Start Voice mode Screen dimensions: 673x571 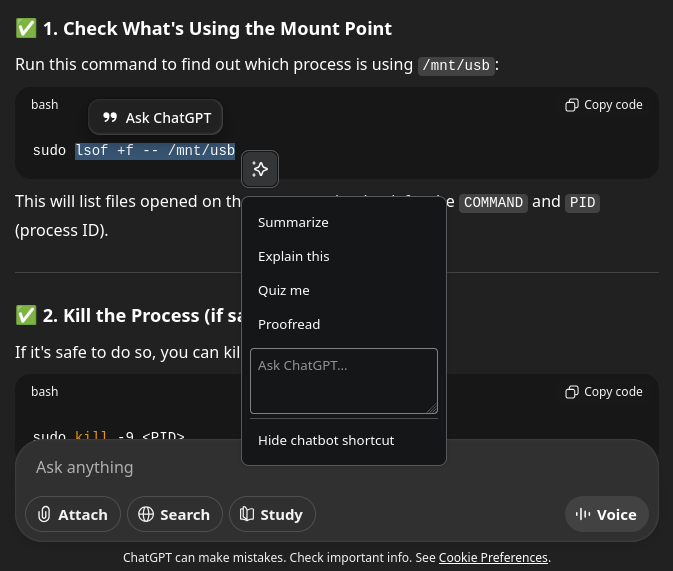pyautogui.click(x=606, y=514)
